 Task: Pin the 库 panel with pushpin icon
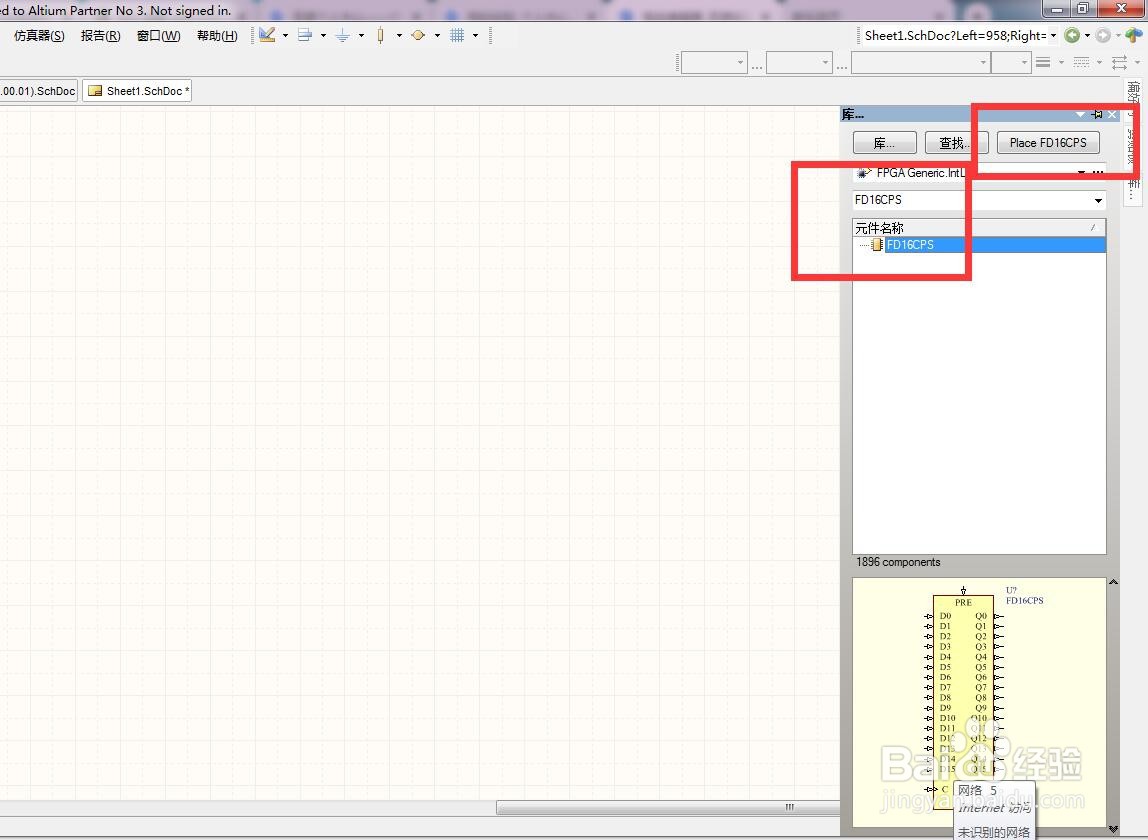pos(1097,114)
